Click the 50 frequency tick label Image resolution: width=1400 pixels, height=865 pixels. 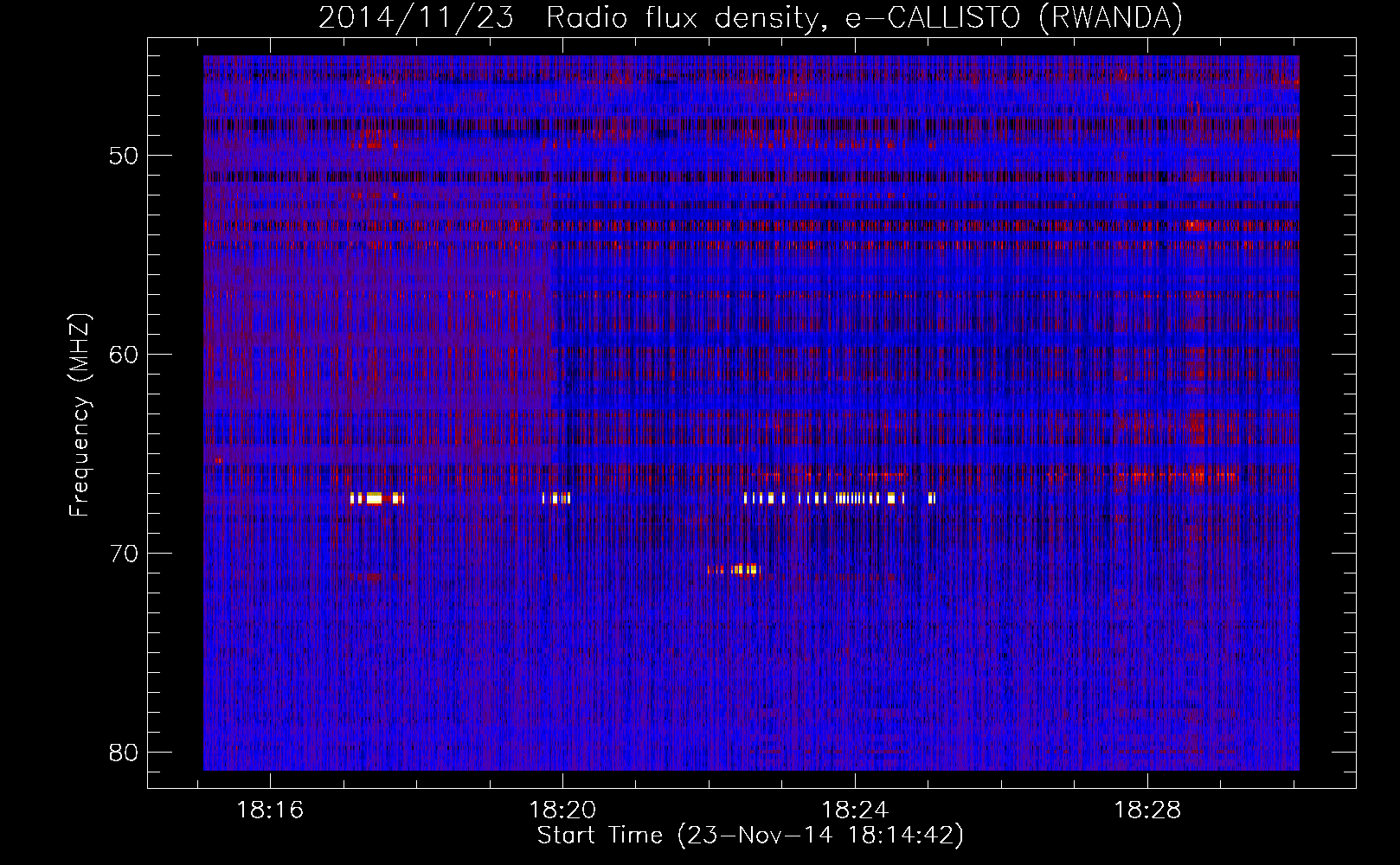tap(124, 157)
